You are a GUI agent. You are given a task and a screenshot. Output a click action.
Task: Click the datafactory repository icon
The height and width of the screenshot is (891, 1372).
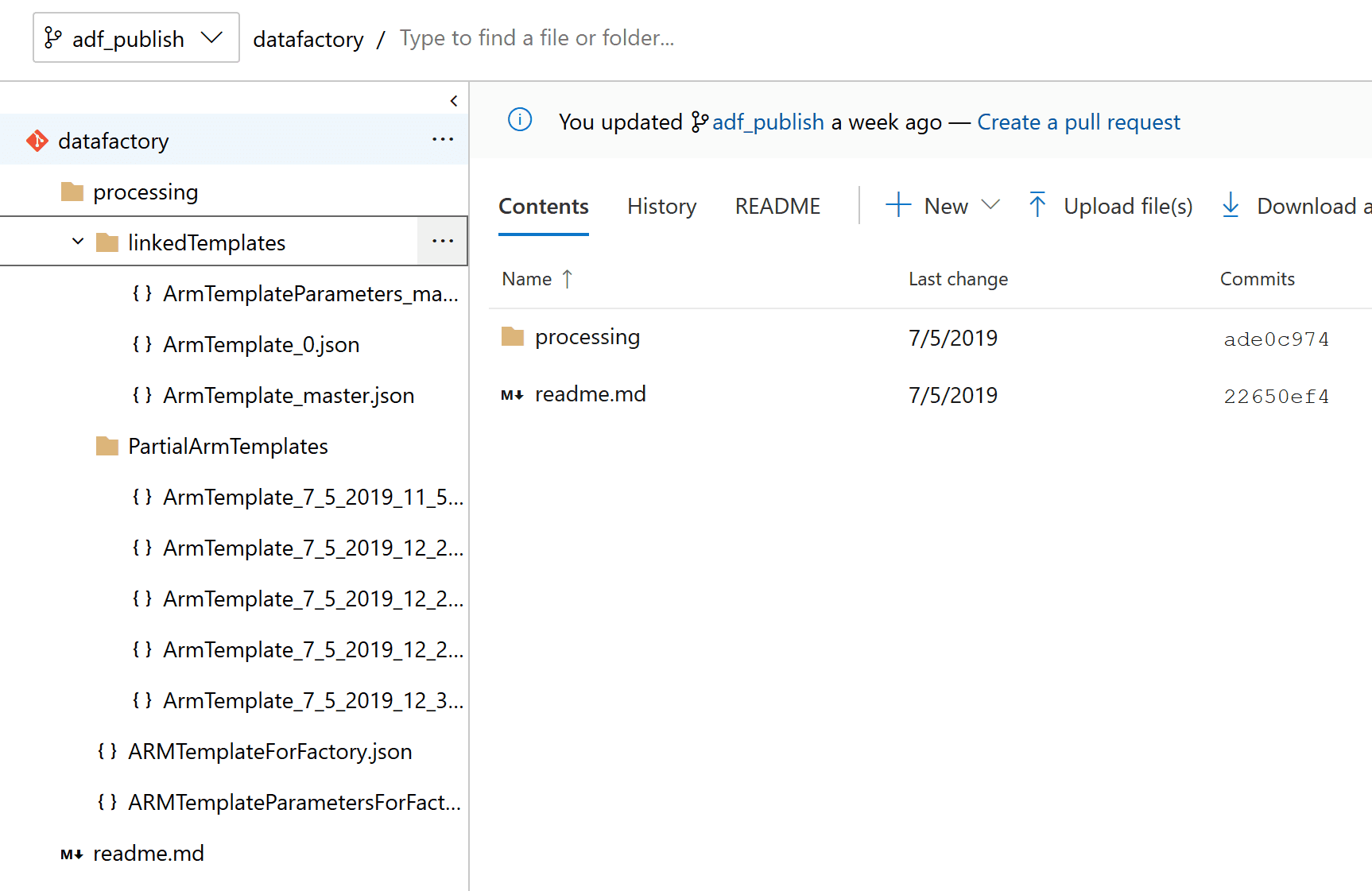pyautogui.click(x=37, y=140)
